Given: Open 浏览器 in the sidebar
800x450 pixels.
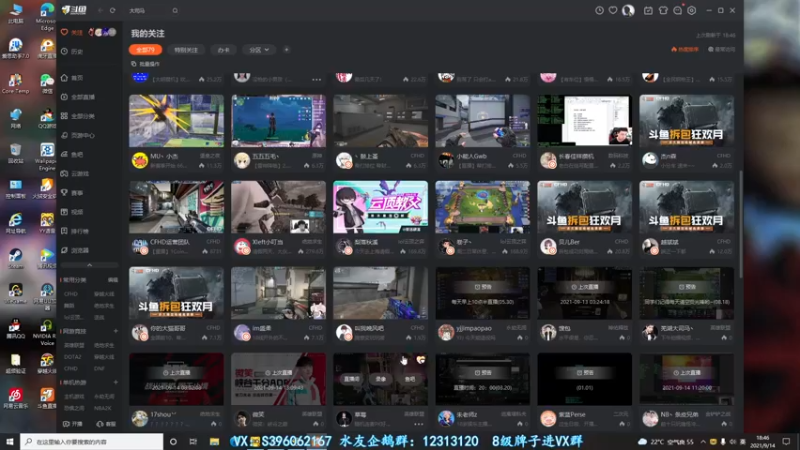Looking at the screenshot, I should [74, 251].
